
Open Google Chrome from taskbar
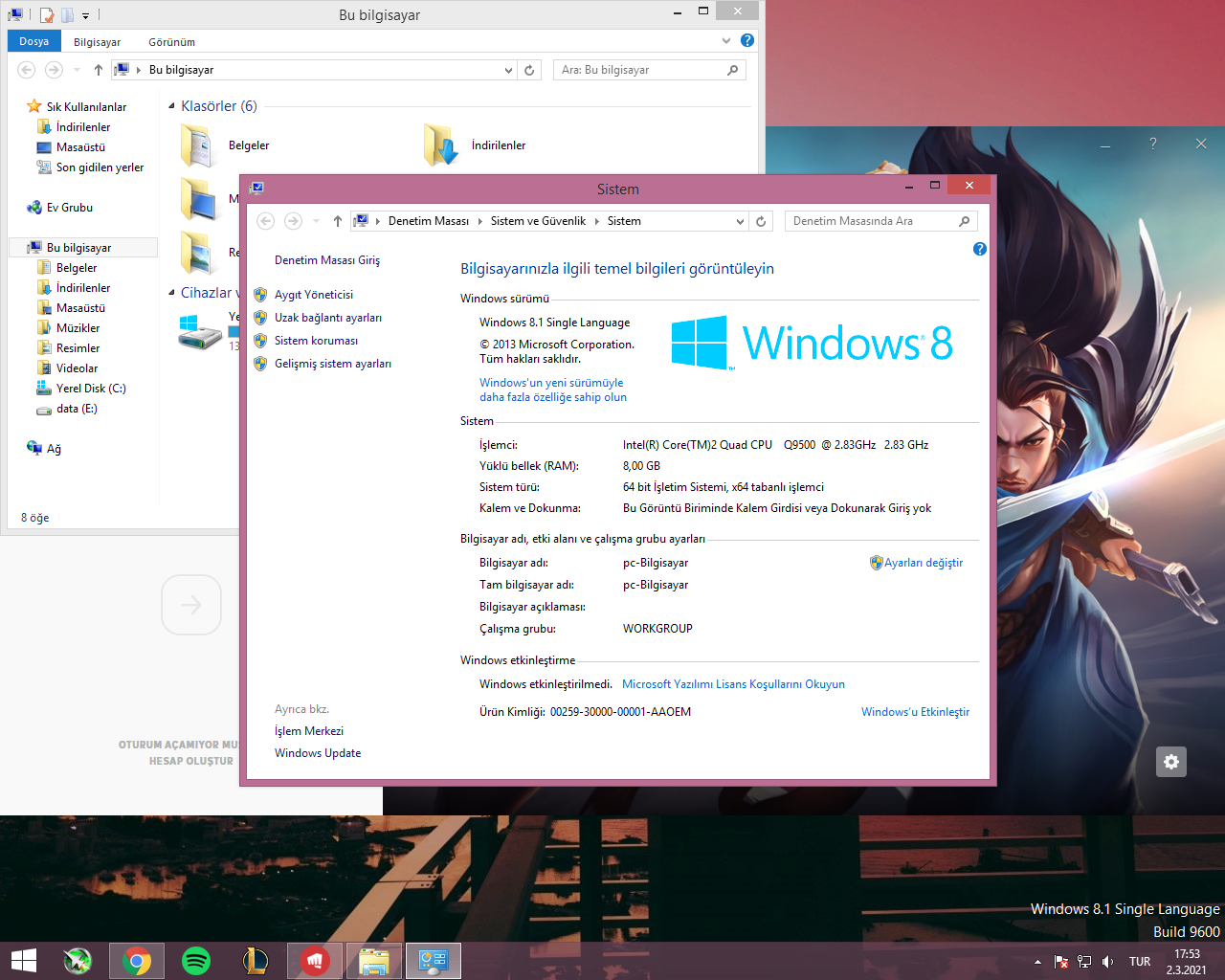pos(137,961)
